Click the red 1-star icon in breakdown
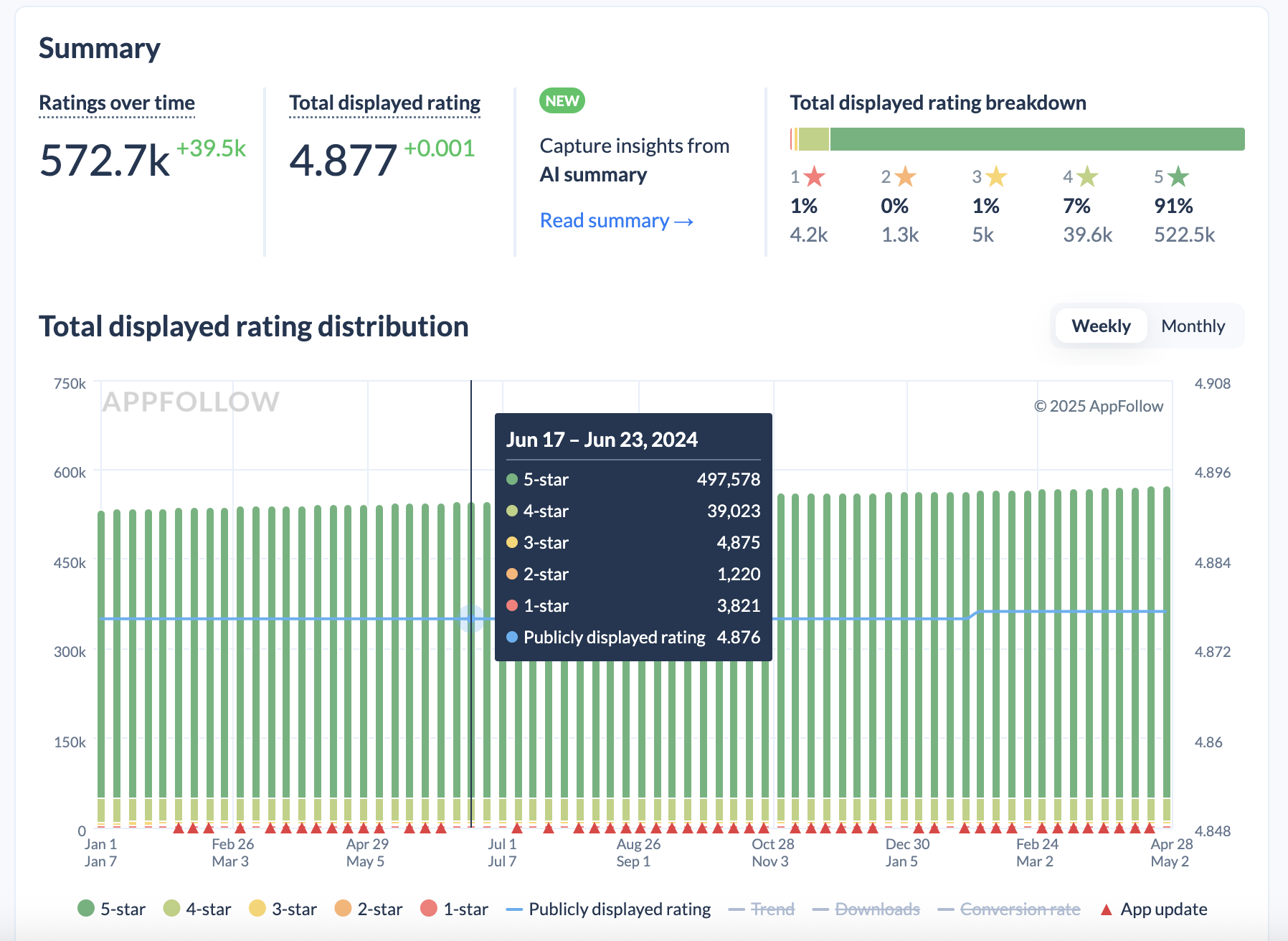Image resolution: width=1288 pixels, height=941 pixels. click(814, 176)
